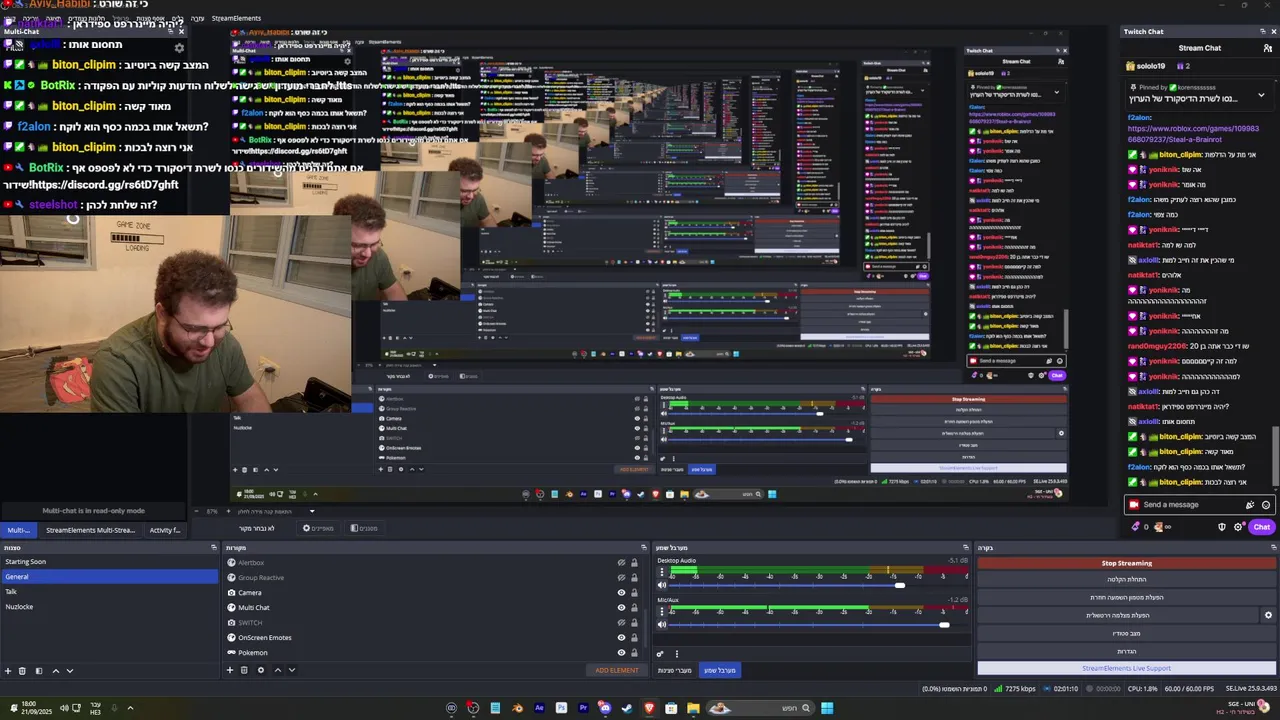
Task: Mute Desktop Audio speaker icon
Action: click(661, 586)
